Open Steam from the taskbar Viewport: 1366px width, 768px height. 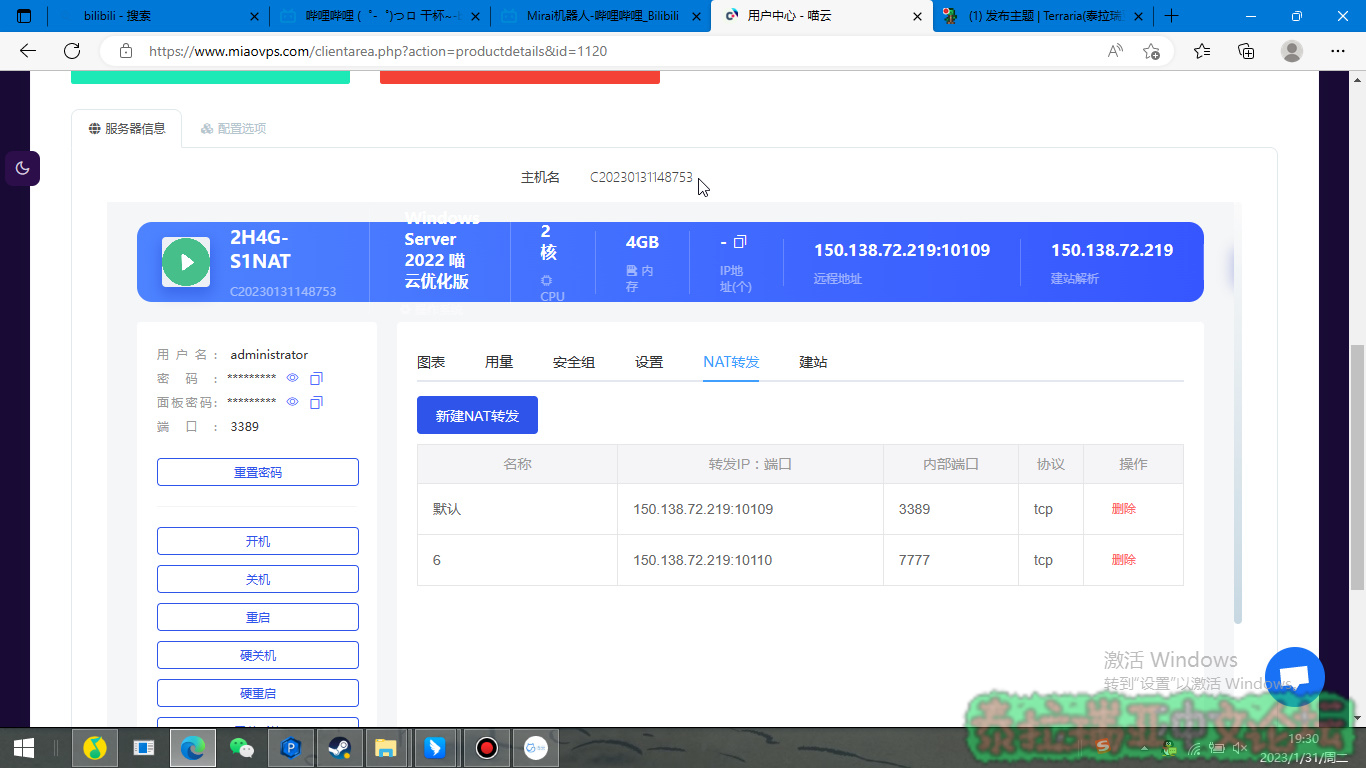click(x=338, y=748)
